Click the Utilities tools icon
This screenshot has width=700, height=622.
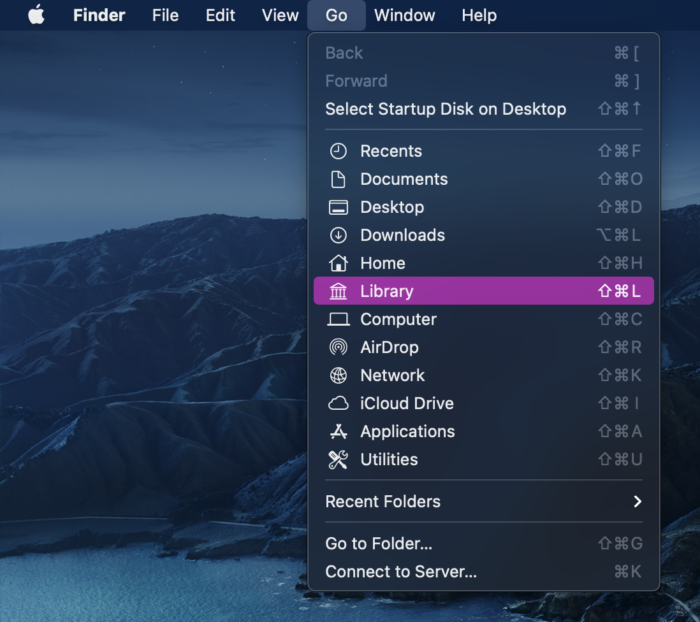[338, 459]
